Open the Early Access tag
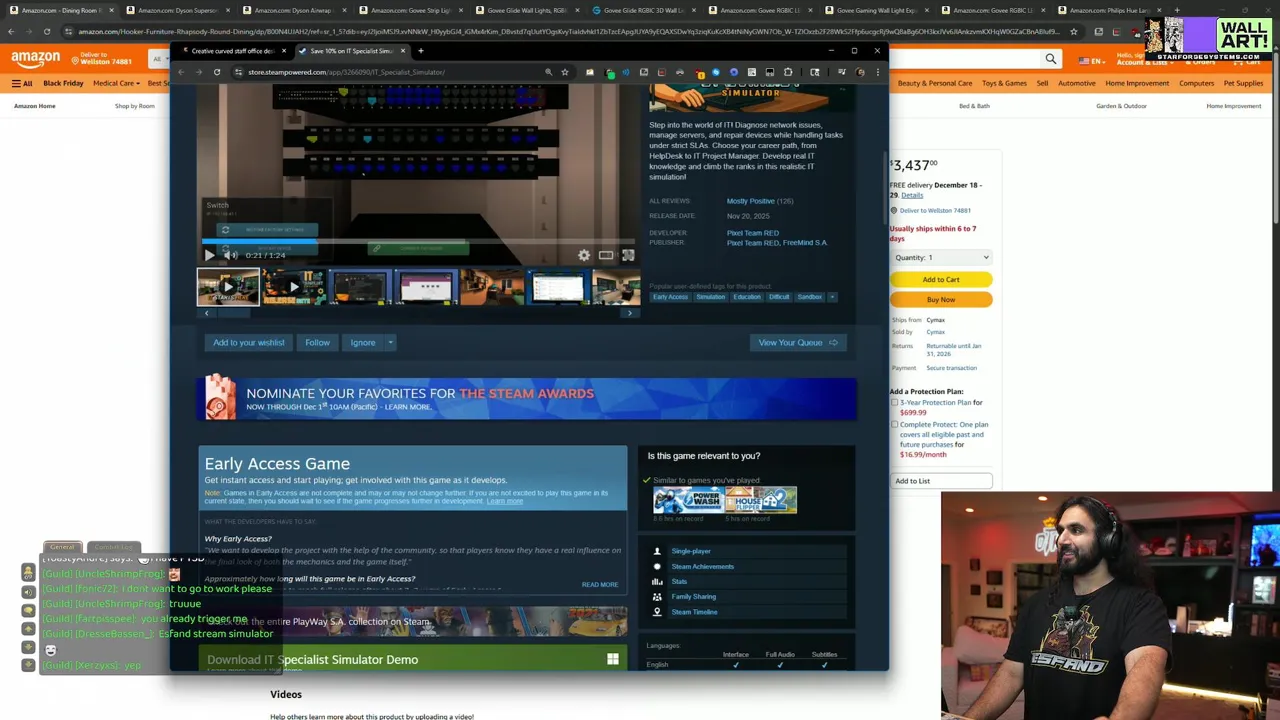The width and height of the screenshot is (1280, 720). [x=670, y=297]
